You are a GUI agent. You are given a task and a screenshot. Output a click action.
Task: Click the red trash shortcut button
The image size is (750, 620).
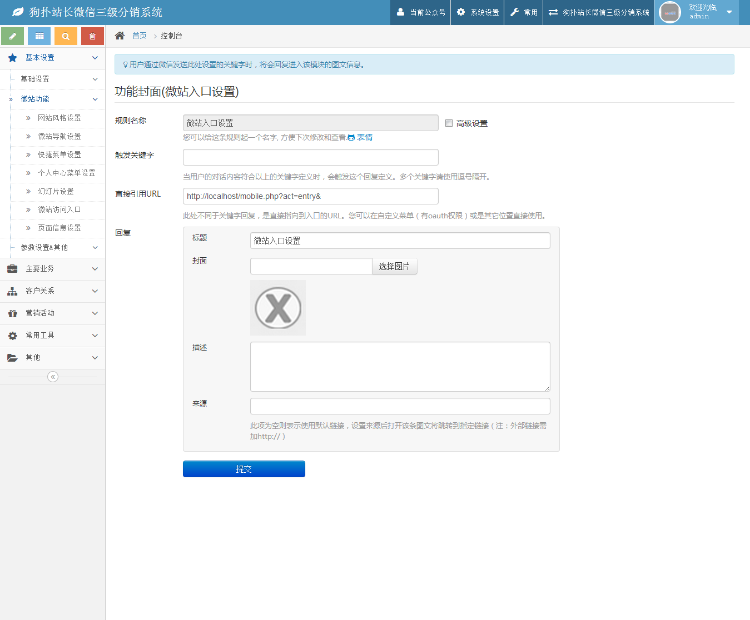coord(92,36)
